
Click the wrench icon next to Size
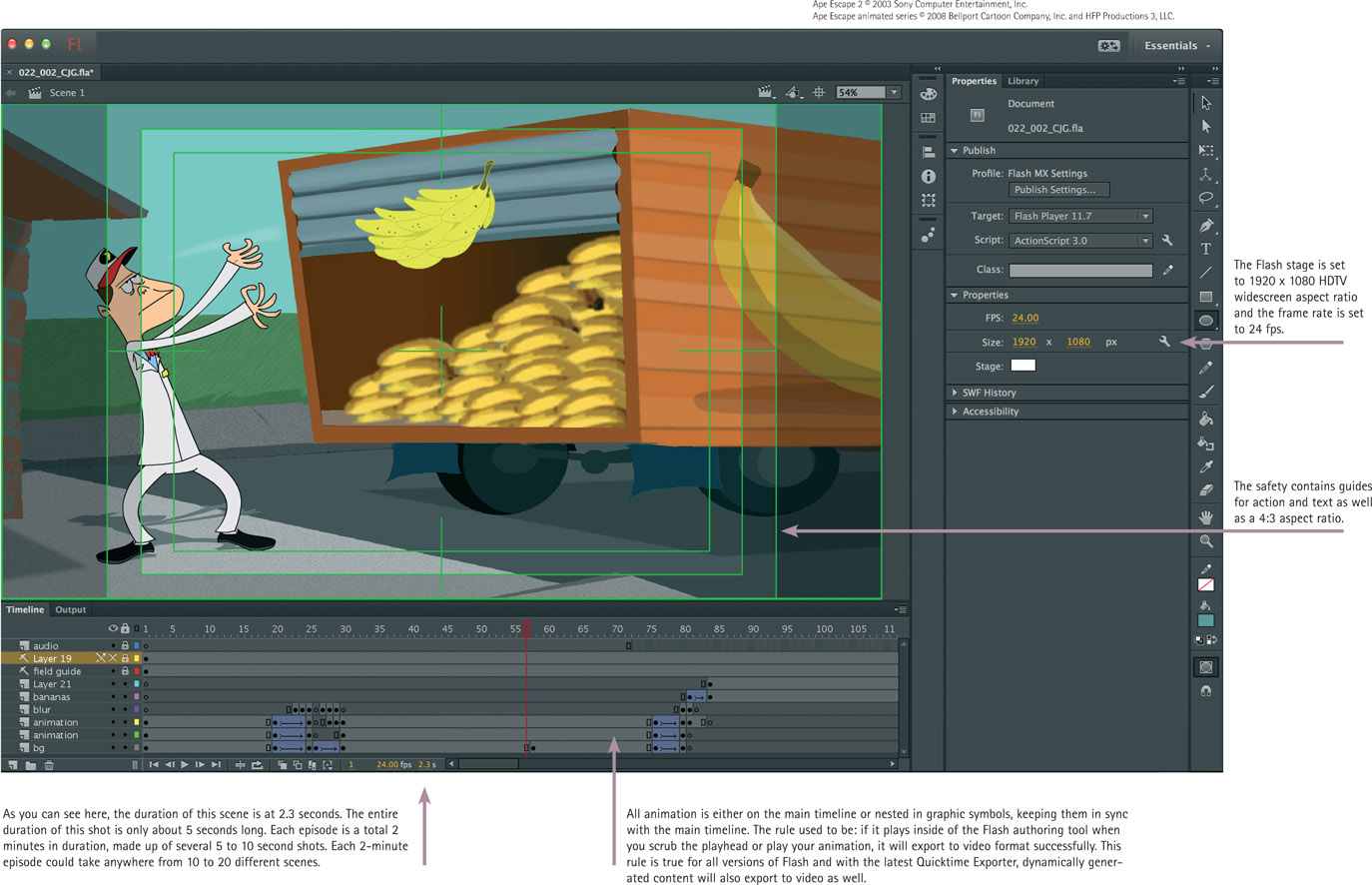(1164, 342)
